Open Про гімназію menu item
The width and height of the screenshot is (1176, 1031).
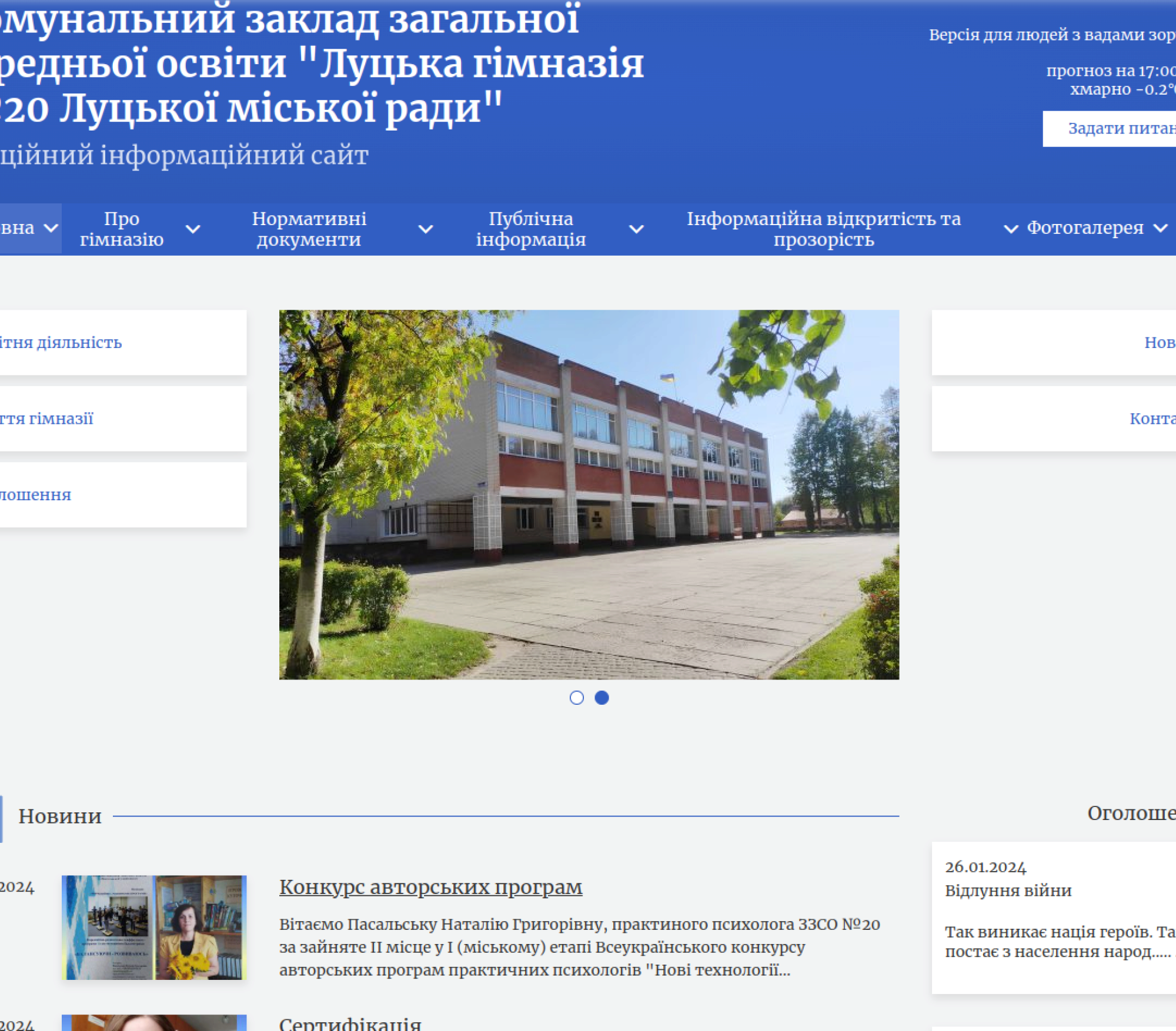(122, 229)
